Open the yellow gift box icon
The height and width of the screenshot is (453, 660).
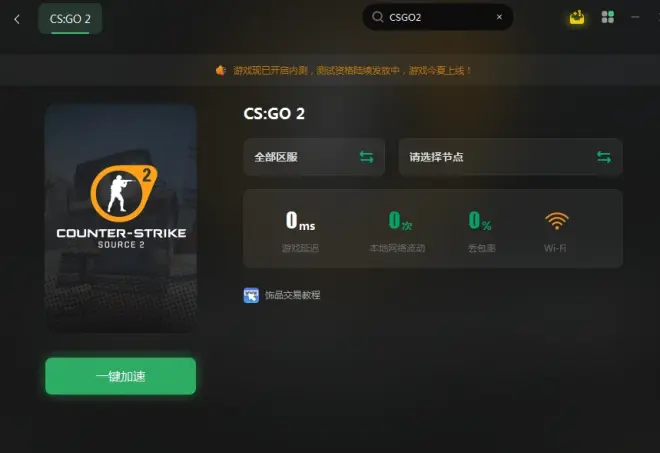pyautogui.click(x=577, y=17)
